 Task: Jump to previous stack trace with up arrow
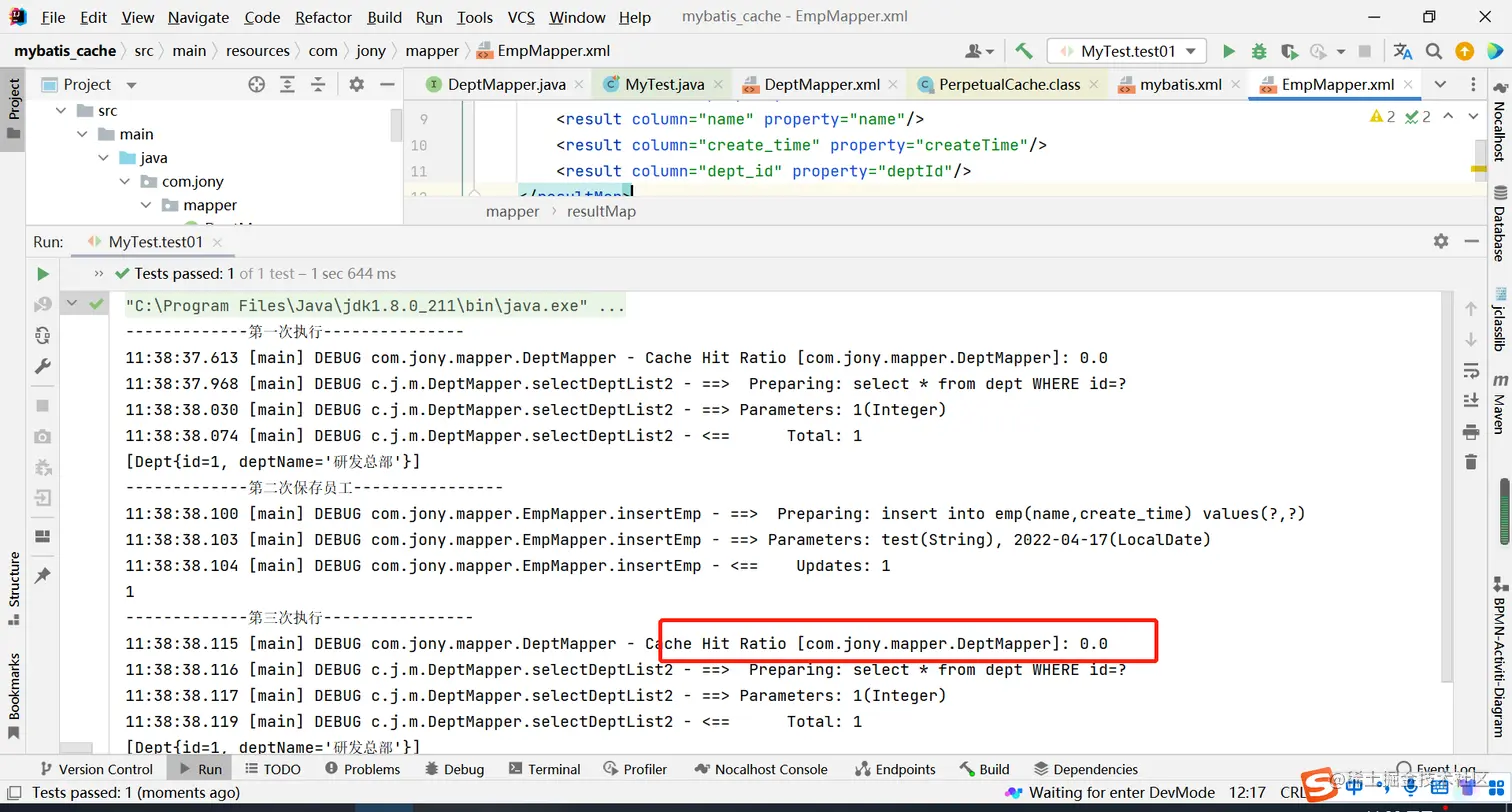[x=1470, y=308]
